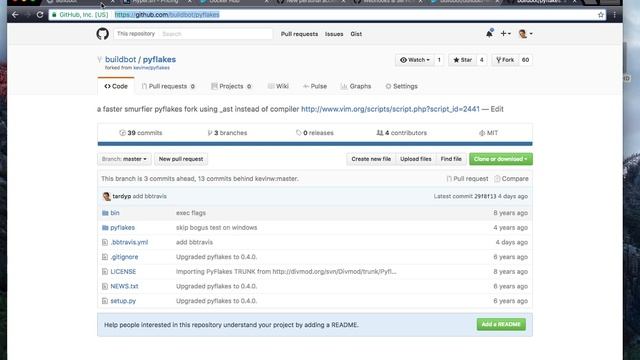
Task: Click the .bbtravis.yml file icon
Action: 105,242
